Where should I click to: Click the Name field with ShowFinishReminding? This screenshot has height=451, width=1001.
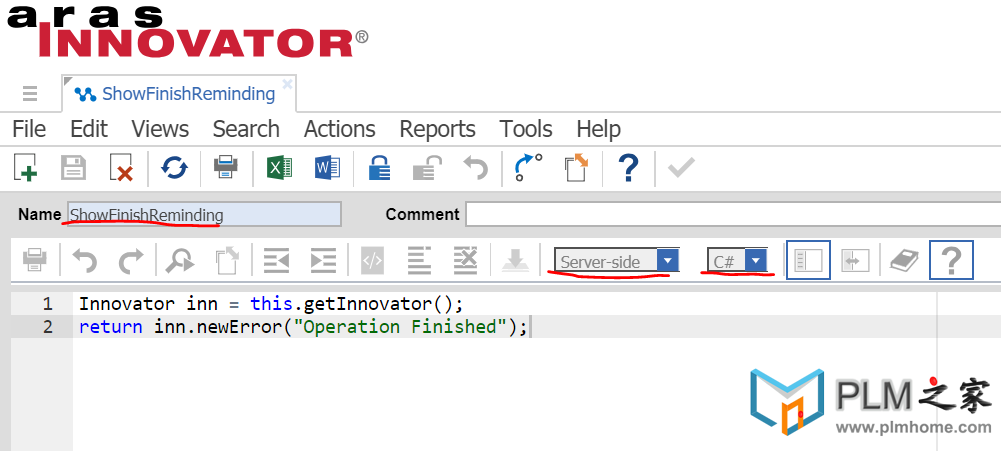click(204, 215)
